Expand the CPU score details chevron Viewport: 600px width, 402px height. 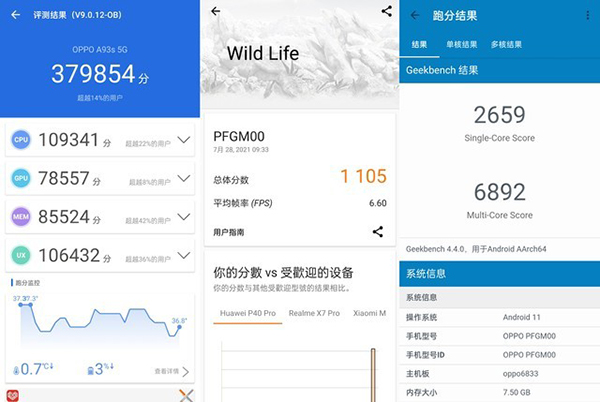coord(182,140)
